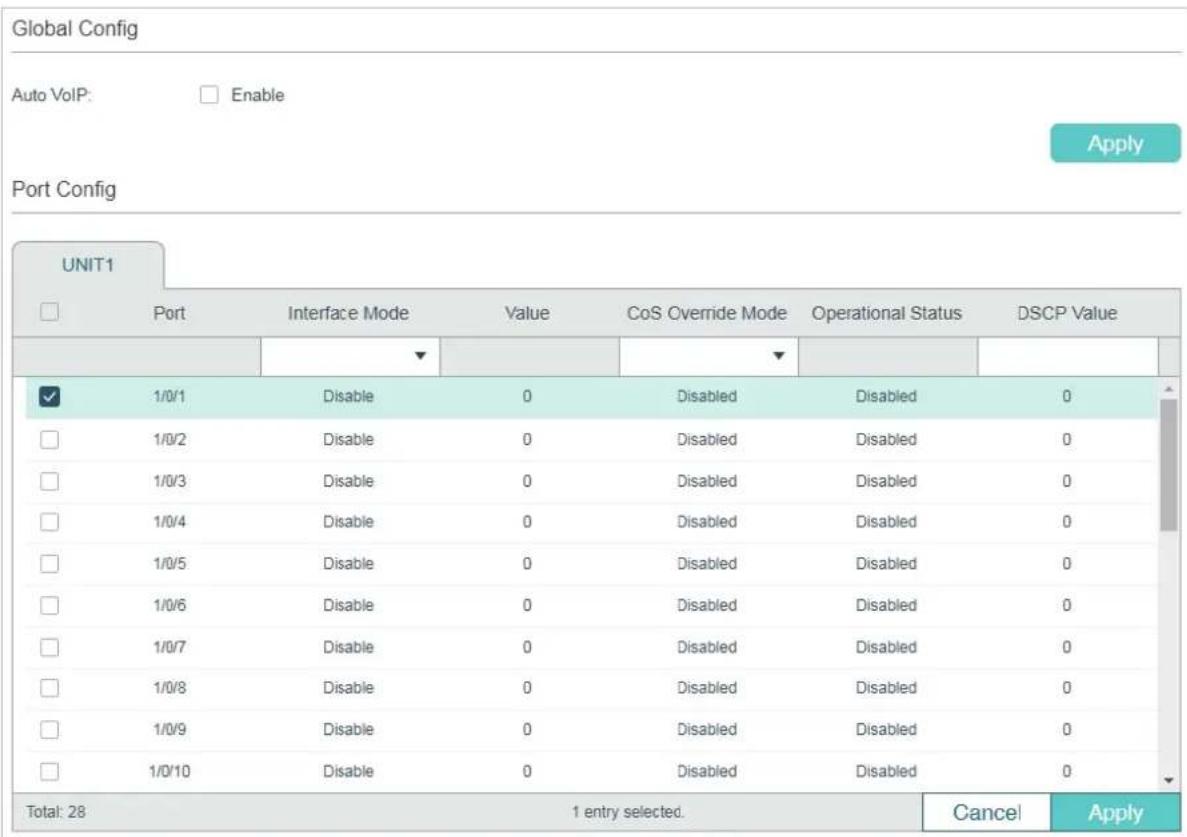1187x837 pixels.
Task: Select port cell 1/0/9
Action: (169, 730)
